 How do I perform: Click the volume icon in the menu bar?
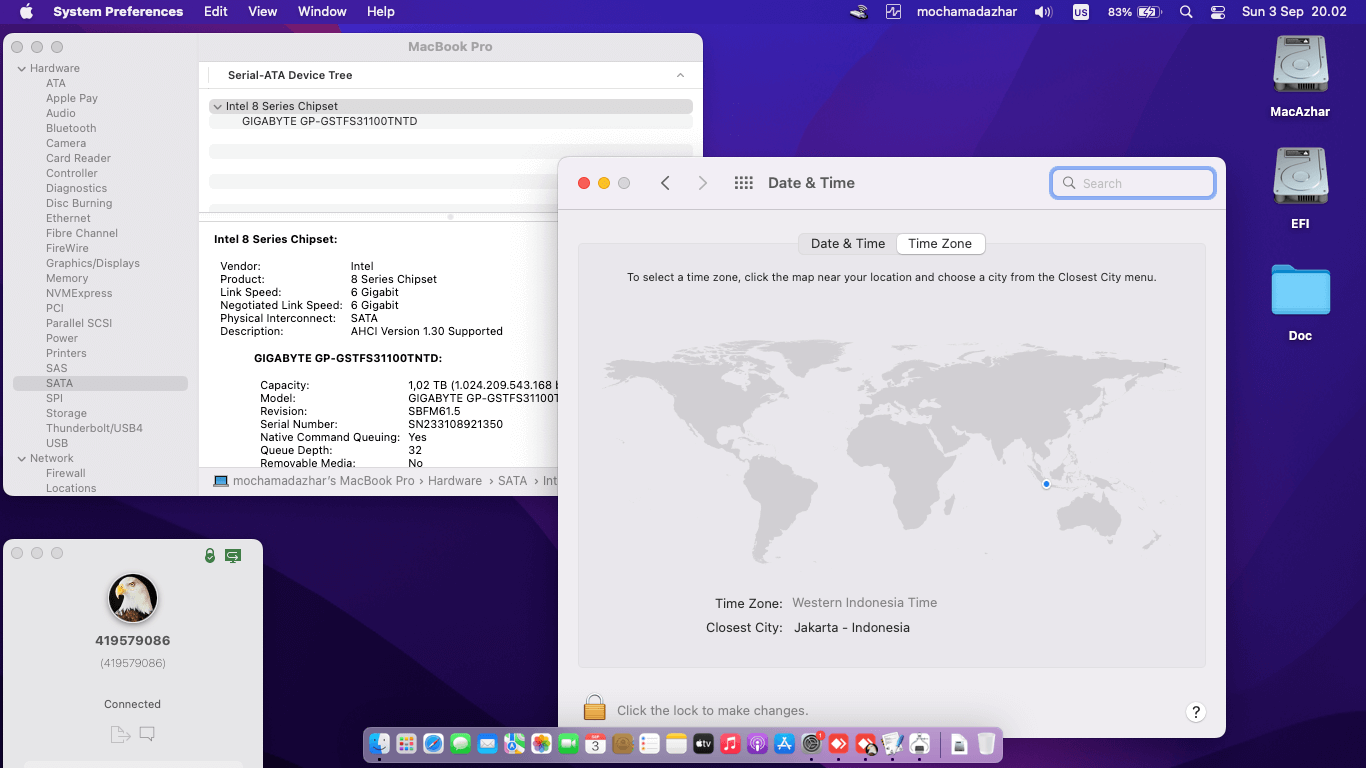1043,12
